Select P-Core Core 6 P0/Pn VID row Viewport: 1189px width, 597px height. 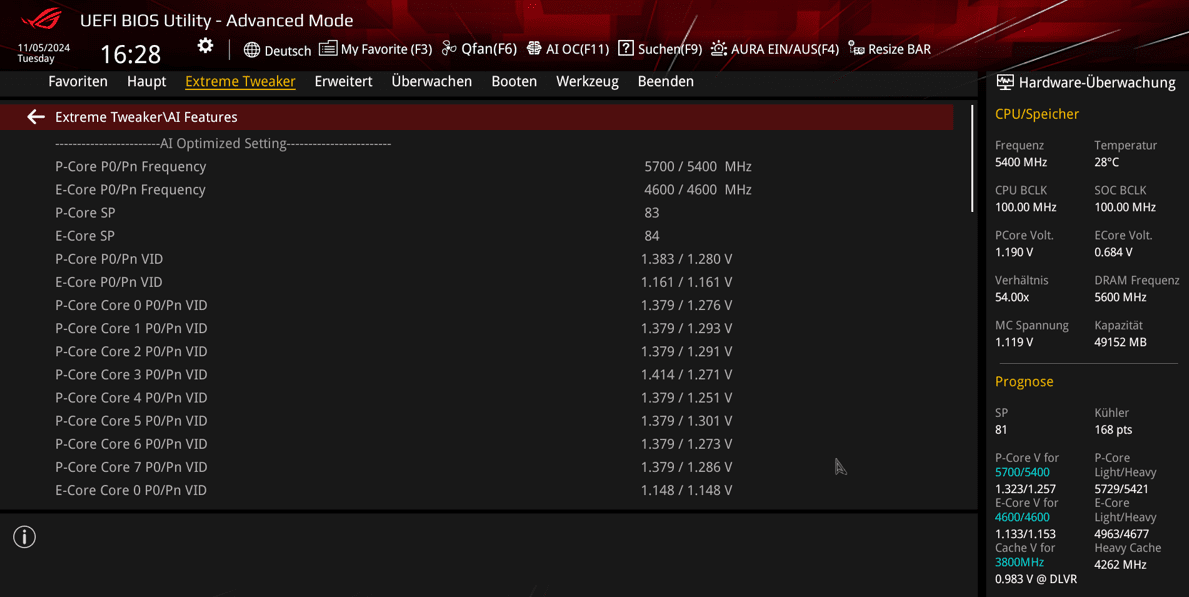476,444
